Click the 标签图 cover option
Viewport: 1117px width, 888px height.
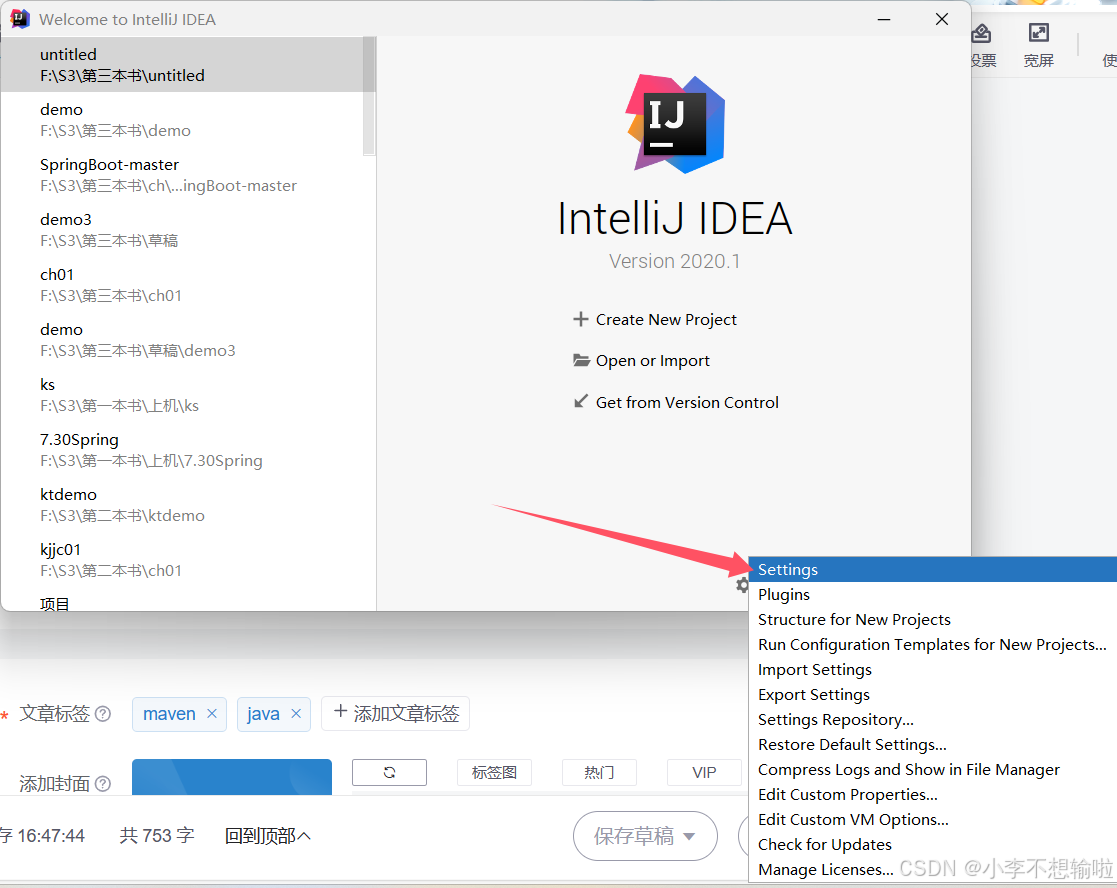(x=494, y=773)
